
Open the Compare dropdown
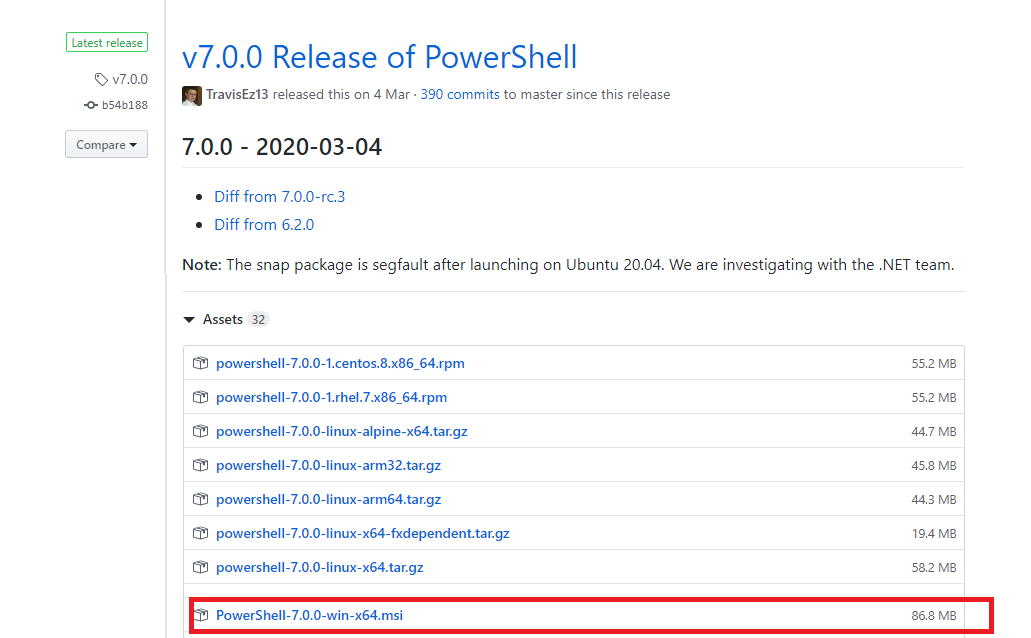click(x=106, y=145)
